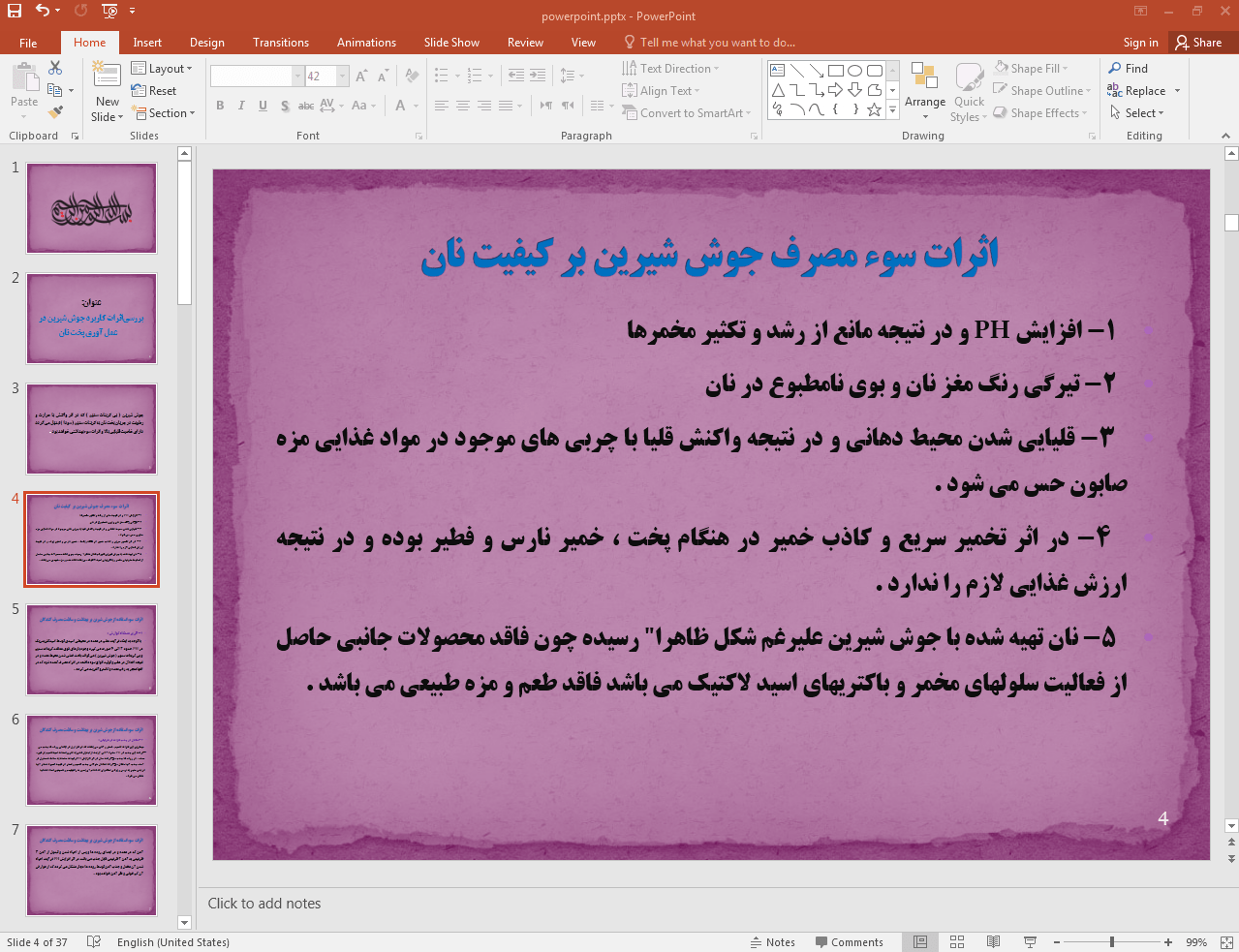Image resolution: width=1239 pixels, height=952 pixels.
Task: Click the Format Painter brush icon
Action: coord(55,112)
